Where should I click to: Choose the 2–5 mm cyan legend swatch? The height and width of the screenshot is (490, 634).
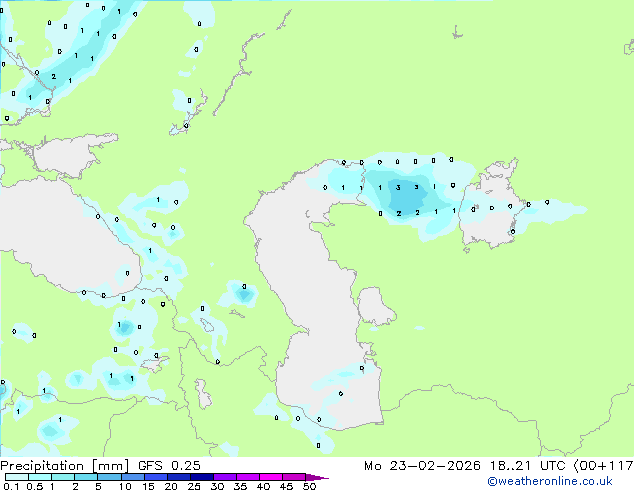pos(86,477)
